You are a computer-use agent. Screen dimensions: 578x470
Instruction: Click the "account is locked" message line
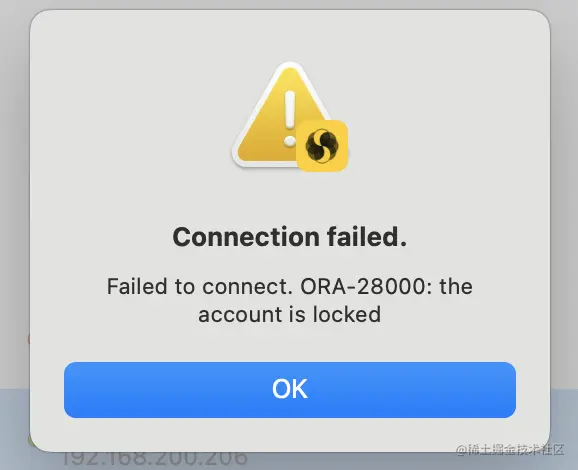[290, 314]
